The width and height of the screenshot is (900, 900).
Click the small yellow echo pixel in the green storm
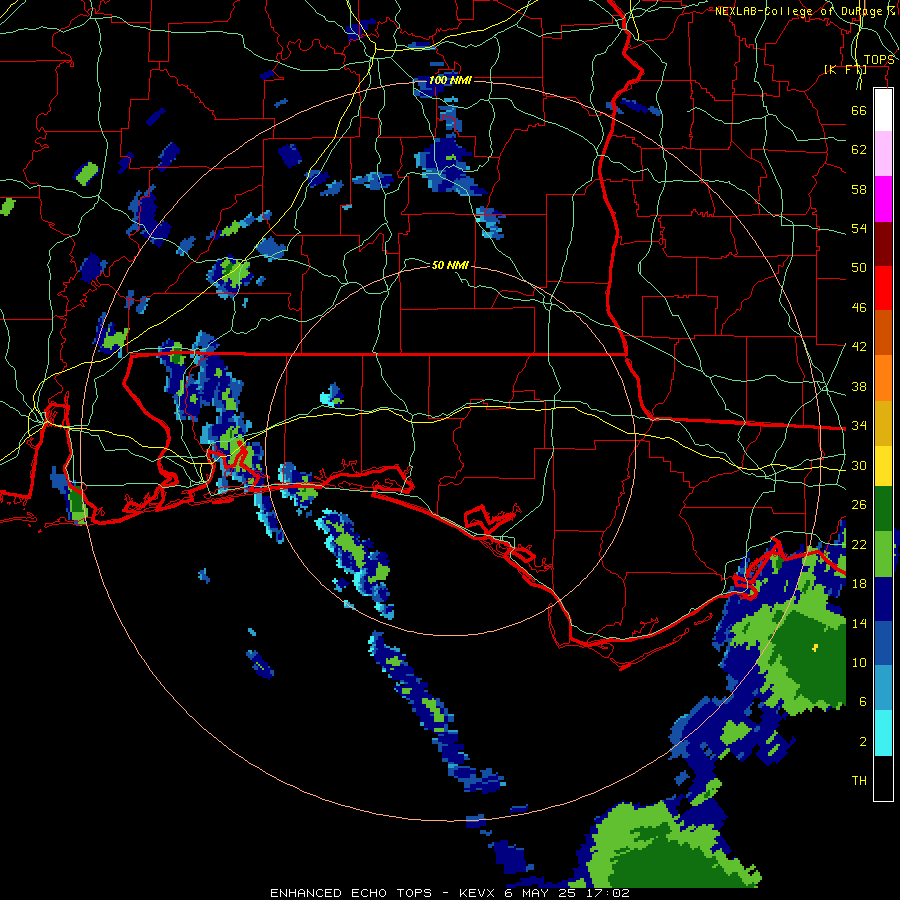tap(815, 648)
